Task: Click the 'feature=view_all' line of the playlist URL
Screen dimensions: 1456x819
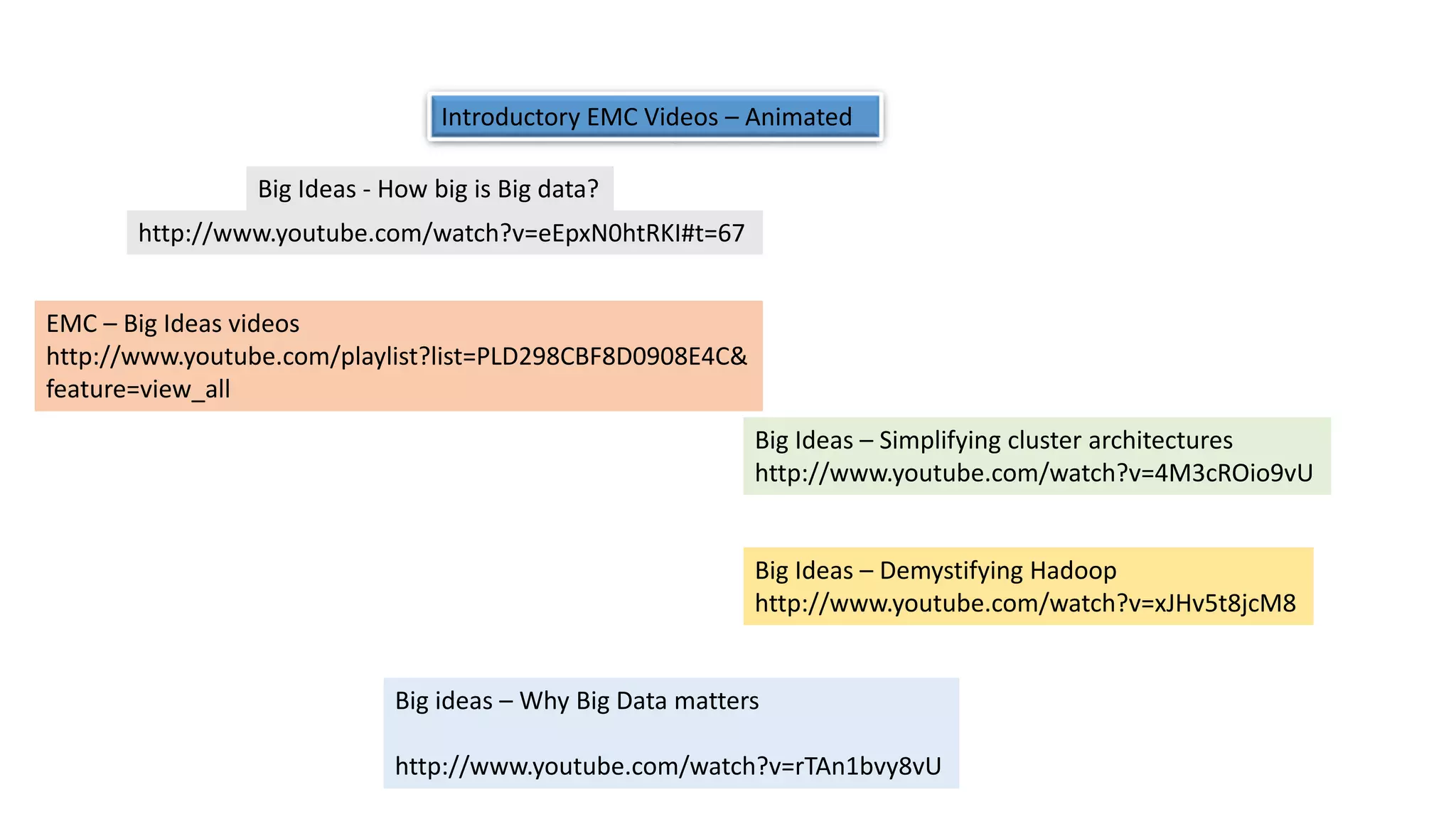Action: [138, 390]
